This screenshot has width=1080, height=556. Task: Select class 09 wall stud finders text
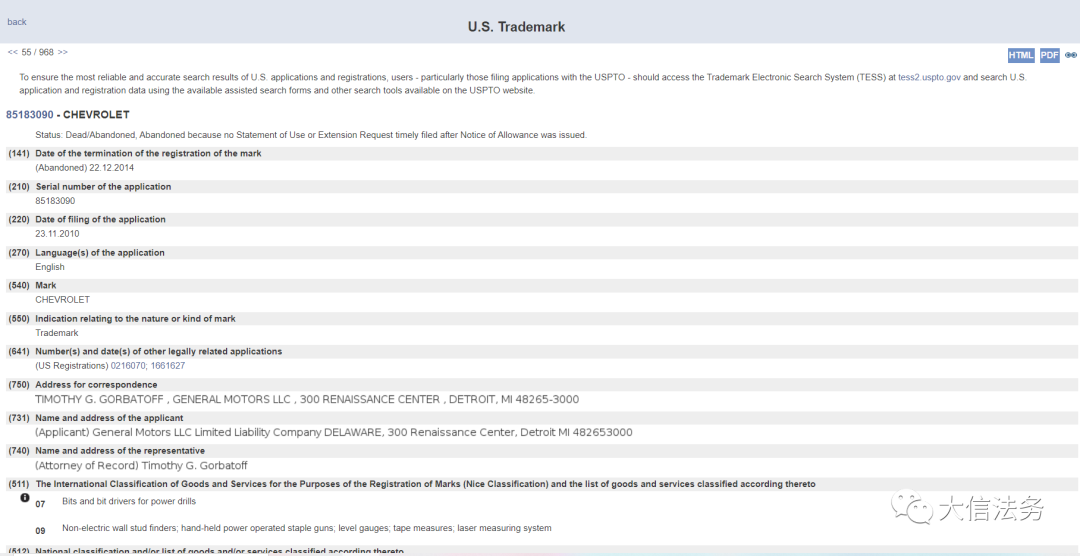click(x=307, y=528)
